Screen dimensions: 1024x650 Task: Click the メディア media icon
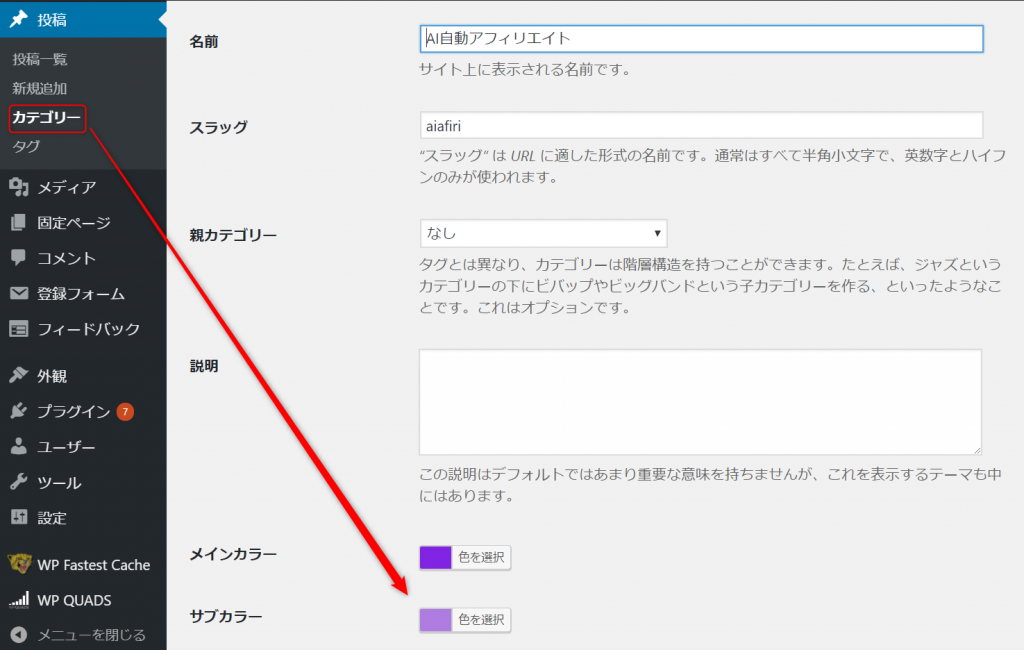pos(18,187)
